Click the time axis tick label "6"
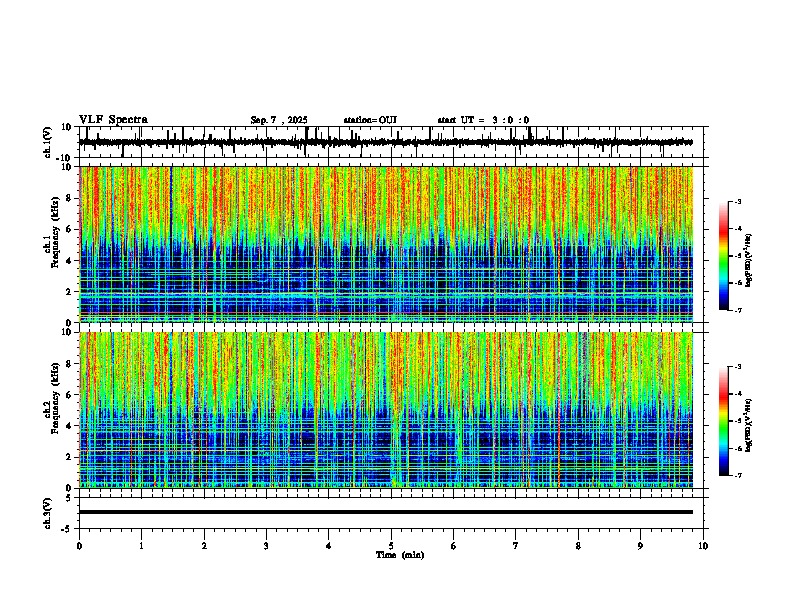The height and width of the screenshot is (612, 792). point(454,546)
